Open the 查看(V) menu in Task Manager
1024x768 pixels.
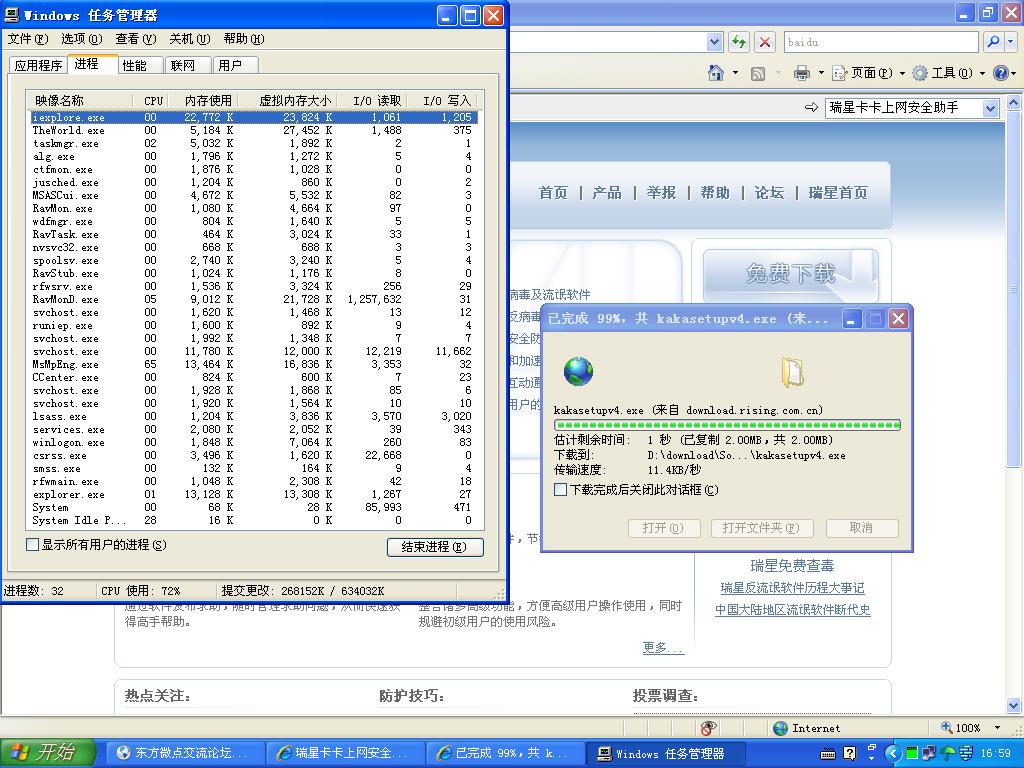point(136,39)
